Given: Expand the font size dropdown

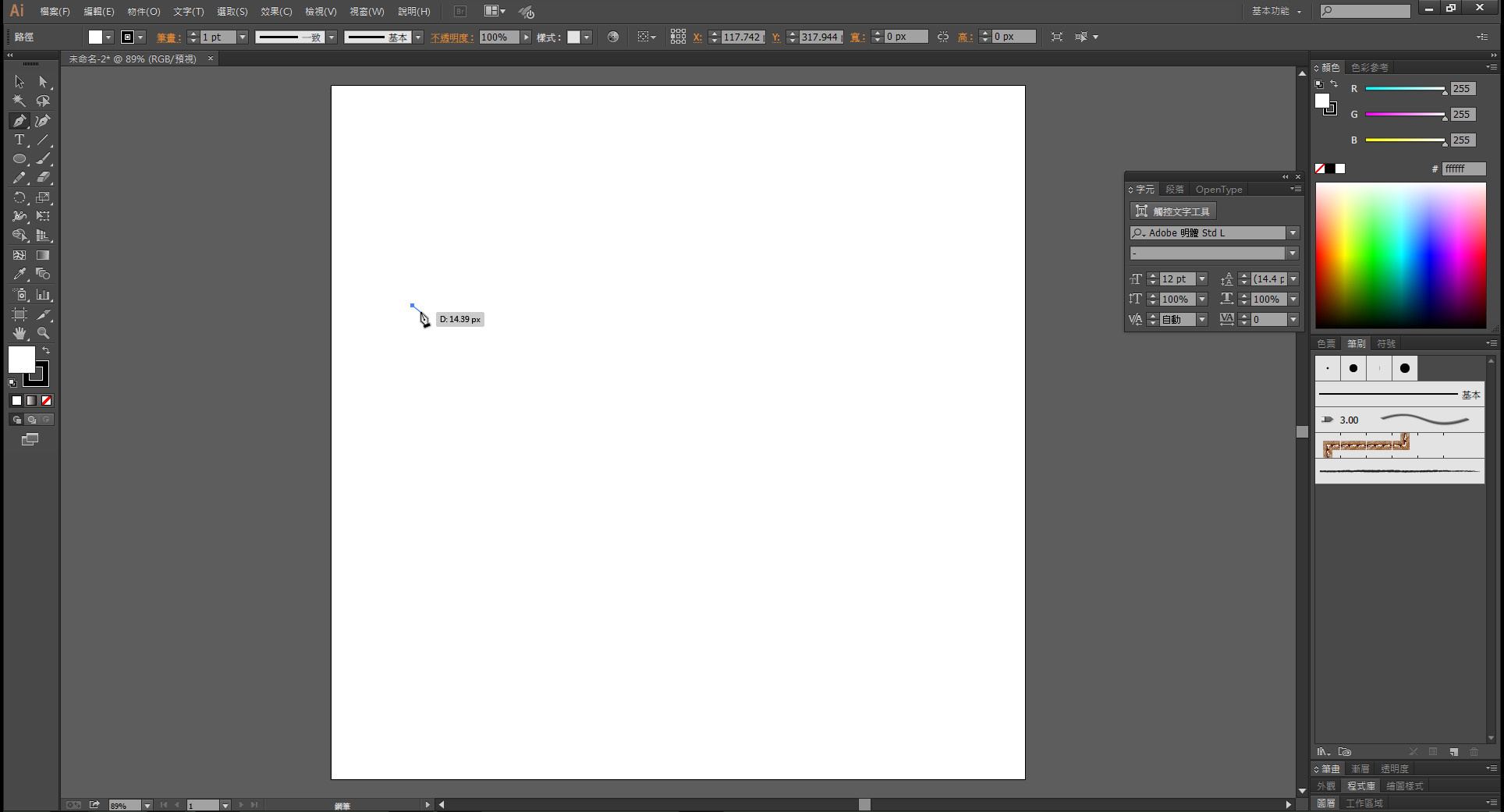Looking at the screenshot, I should [1202, 279].
